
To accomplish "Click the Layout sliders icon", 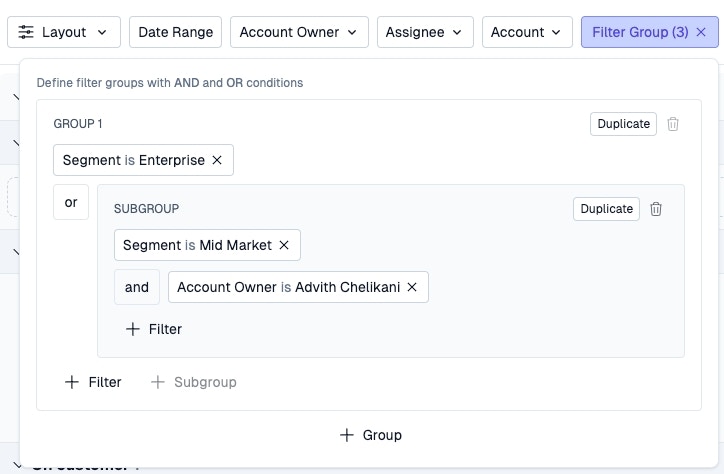I will pos(26,32).
